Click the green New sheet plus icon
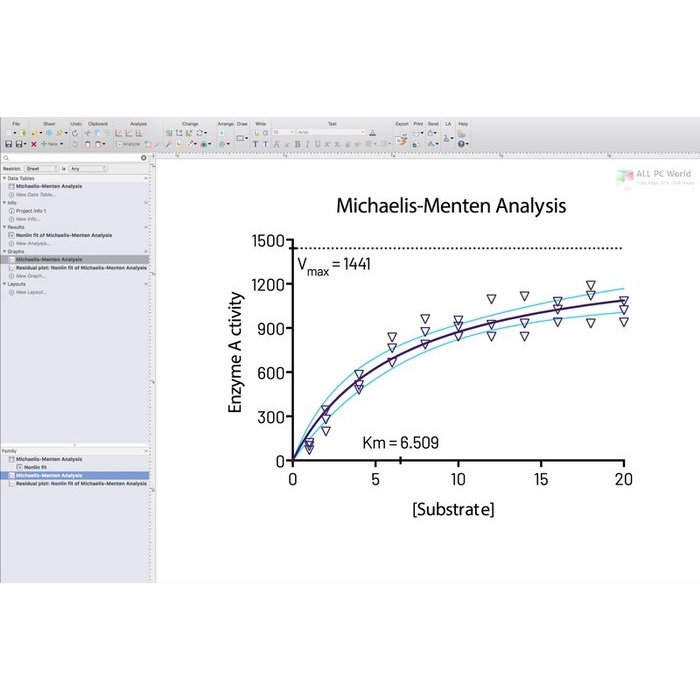Viewport: 700px width, 700px height. 44,144
